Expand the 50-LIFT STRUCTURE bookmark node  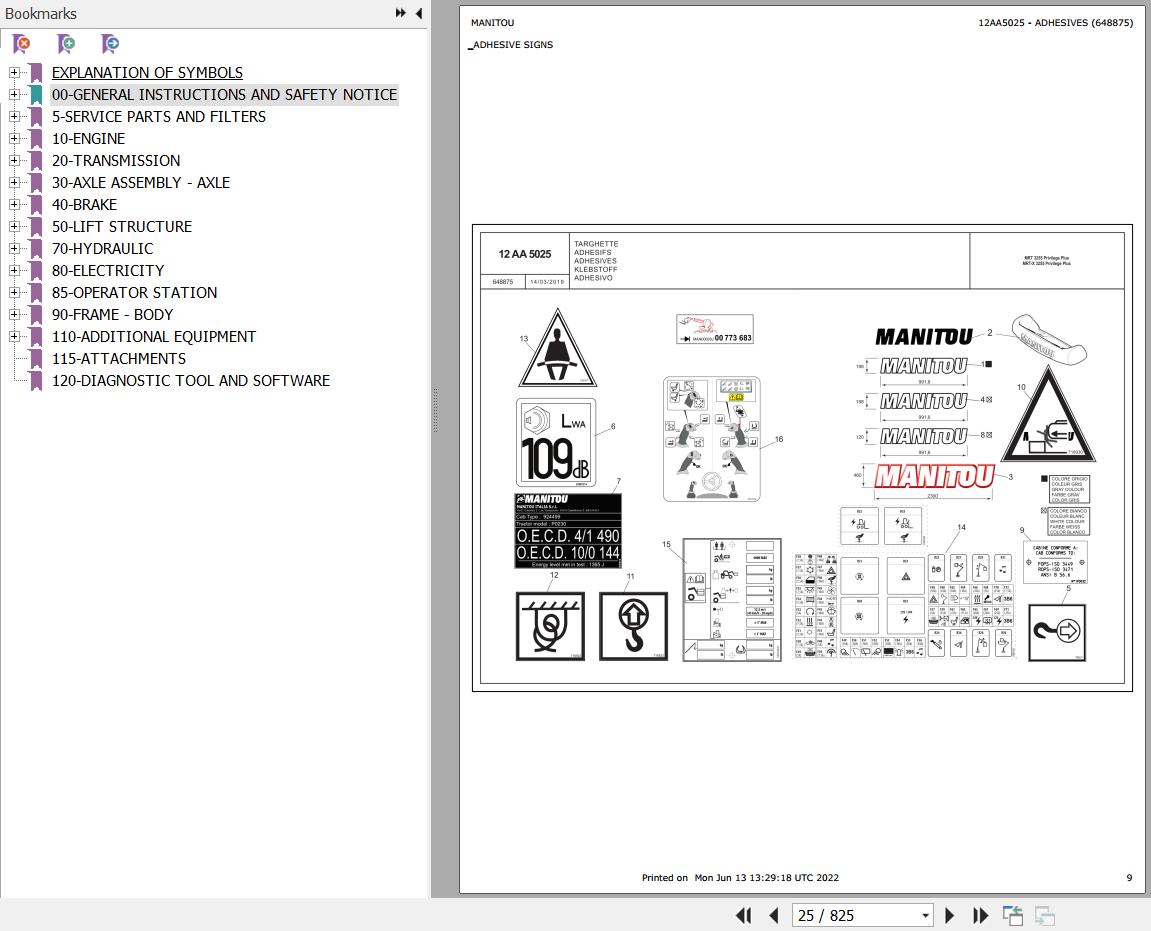point(14,227)
